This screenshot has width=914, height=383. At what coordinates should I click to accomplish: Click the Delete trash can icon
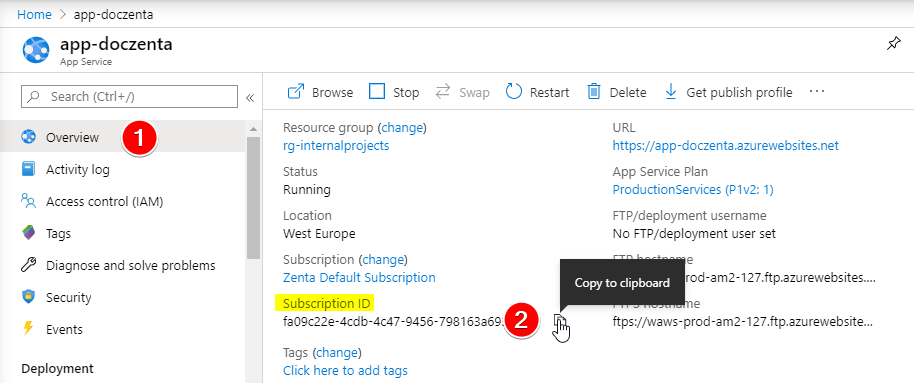coord(593,92)
